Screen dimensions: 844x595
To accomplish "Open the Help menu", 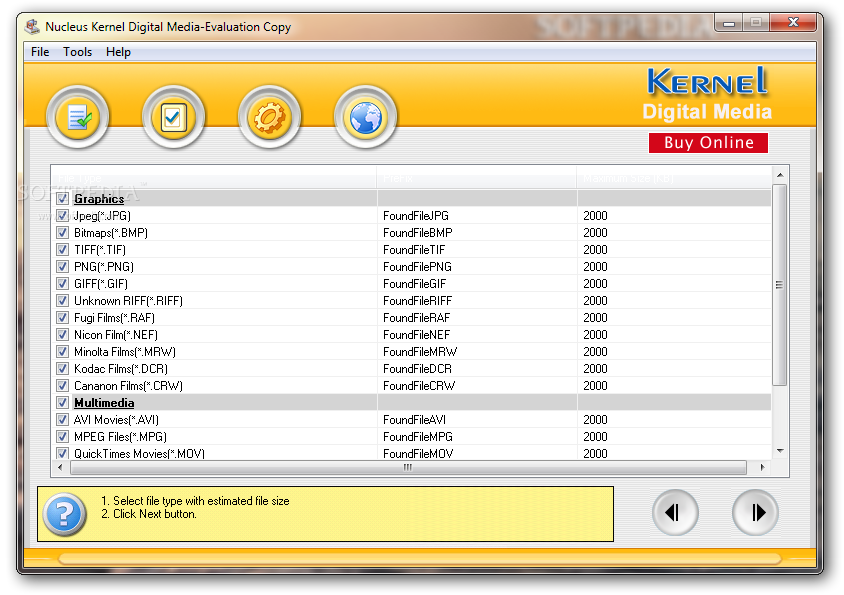I will click(118, 52).
